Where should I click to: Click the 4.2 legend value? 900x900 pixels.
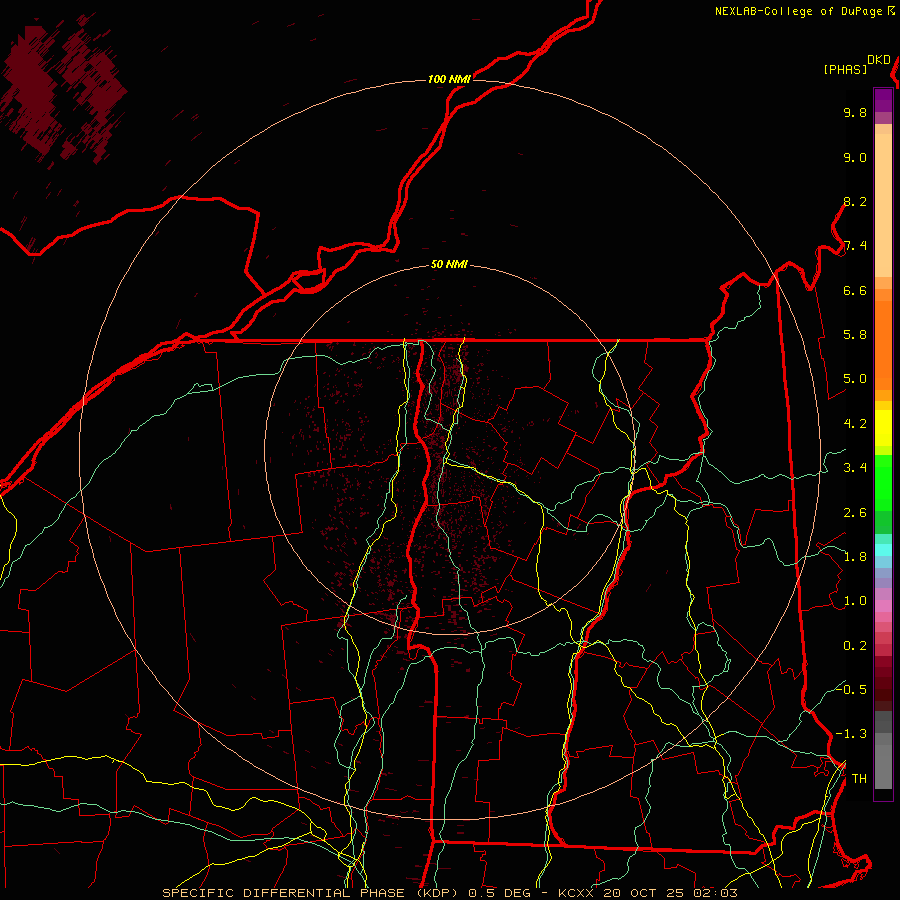(x=855, y=424)
